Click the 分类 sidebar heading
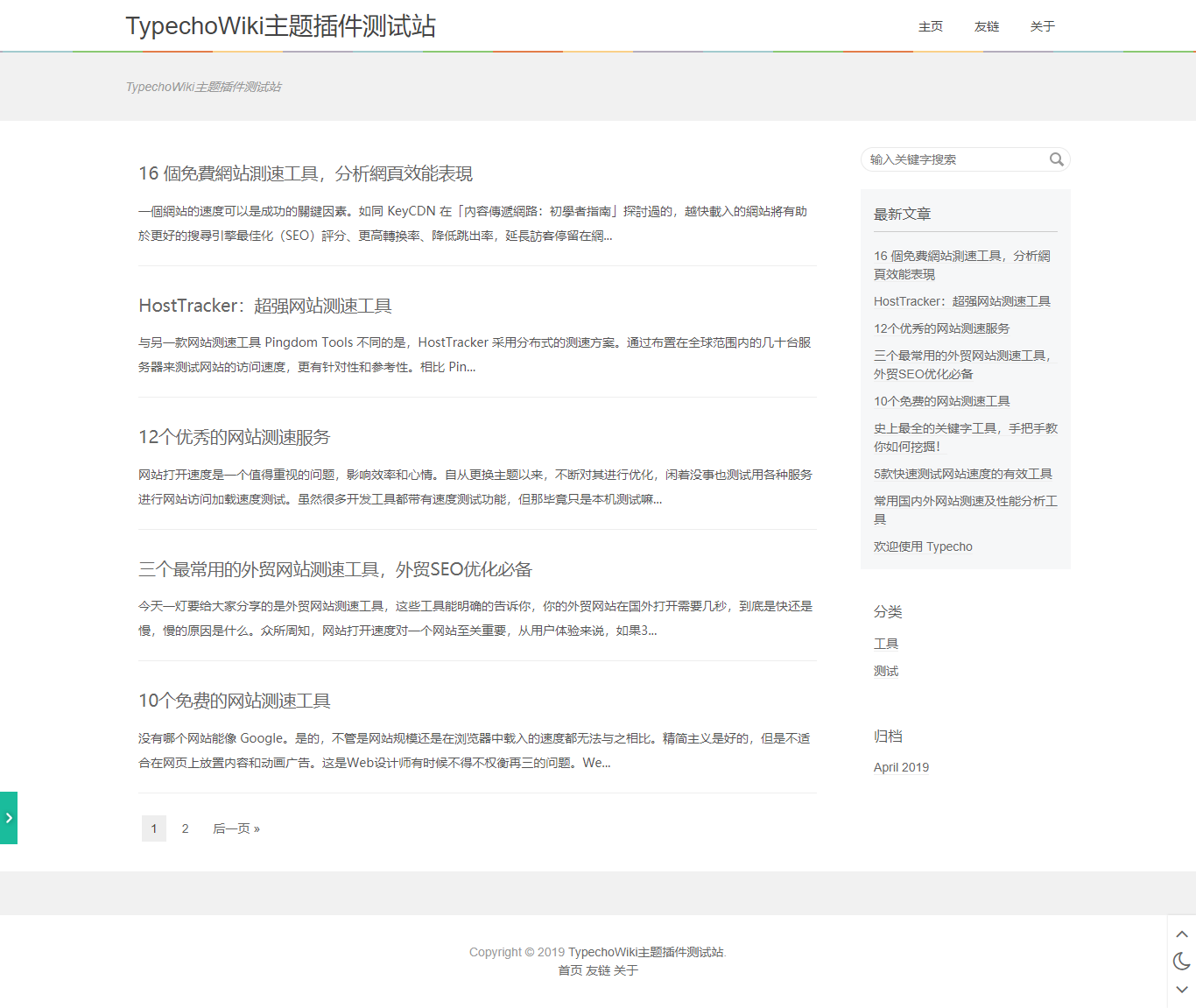Viewport: 1196px width, 1008px height. [x=888, y=612]
